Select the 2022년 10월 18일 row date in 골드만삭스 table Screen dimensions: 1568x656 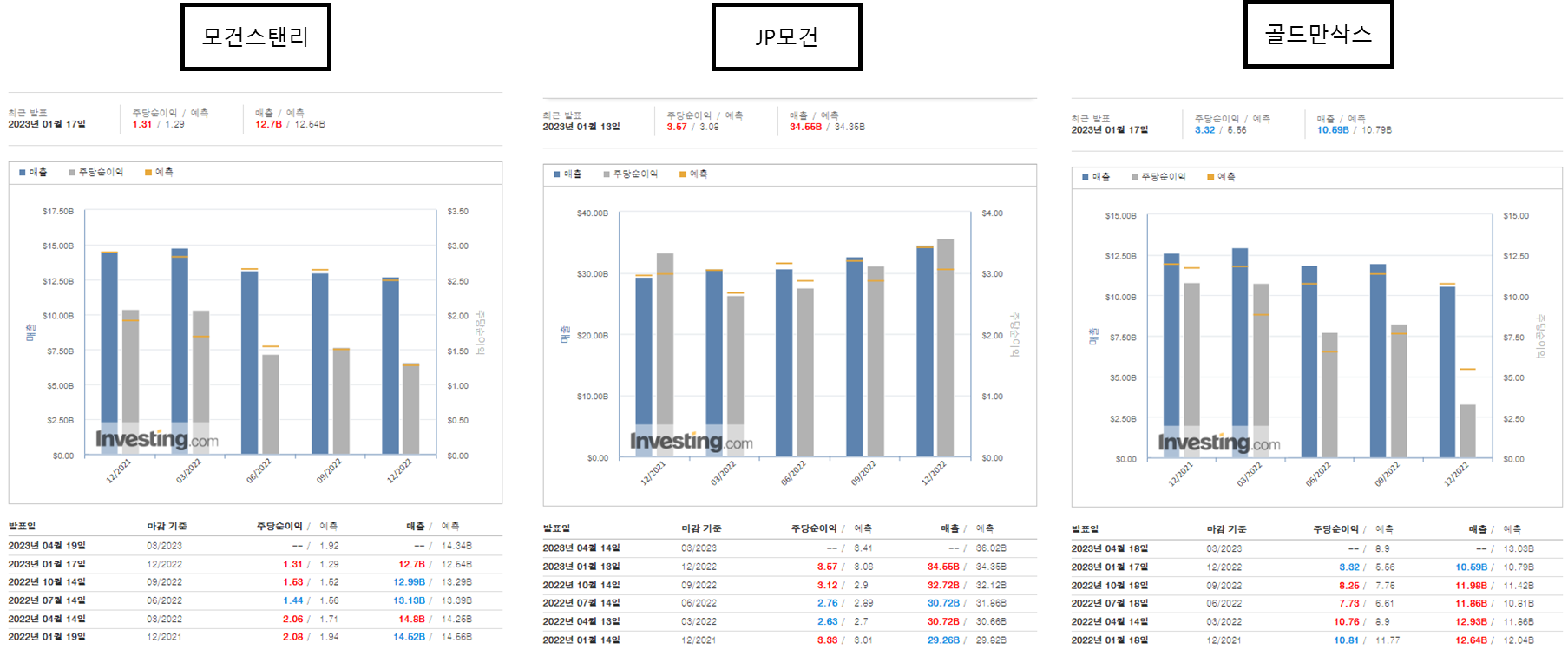pos(1110,586)
